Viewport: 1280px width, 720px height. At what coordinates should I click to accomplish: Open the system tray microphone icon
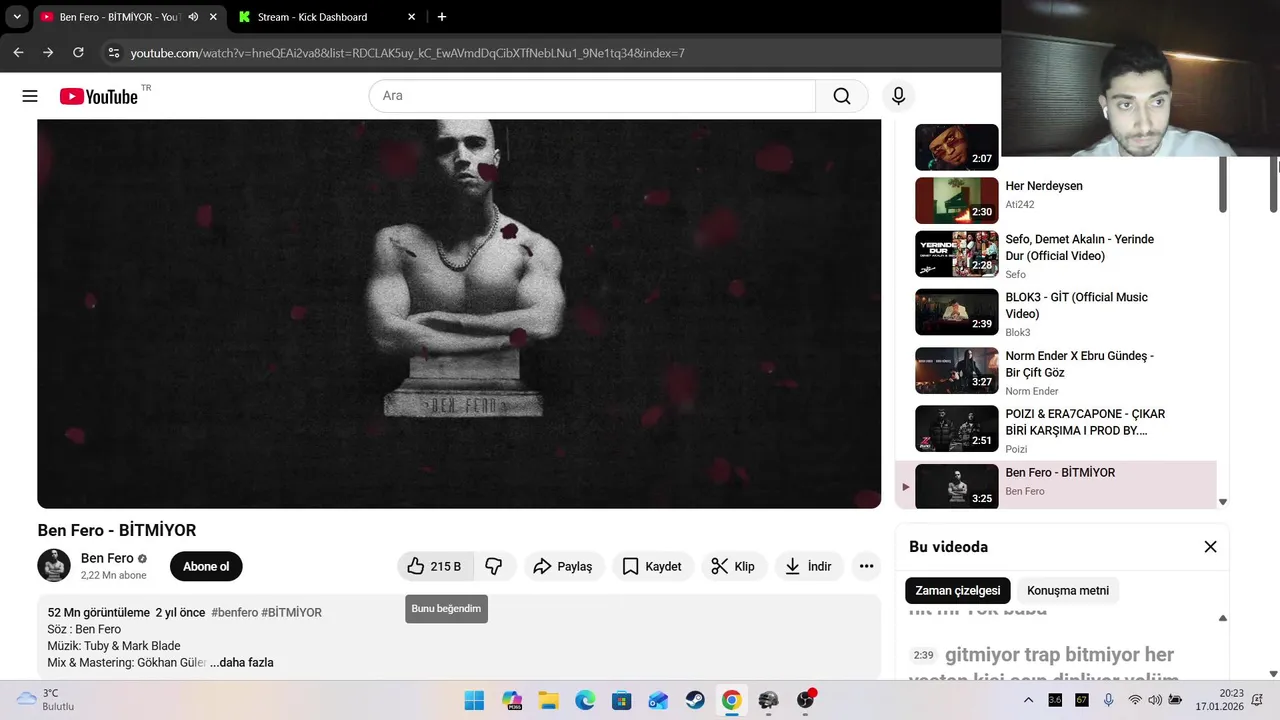coord(1108,700)
